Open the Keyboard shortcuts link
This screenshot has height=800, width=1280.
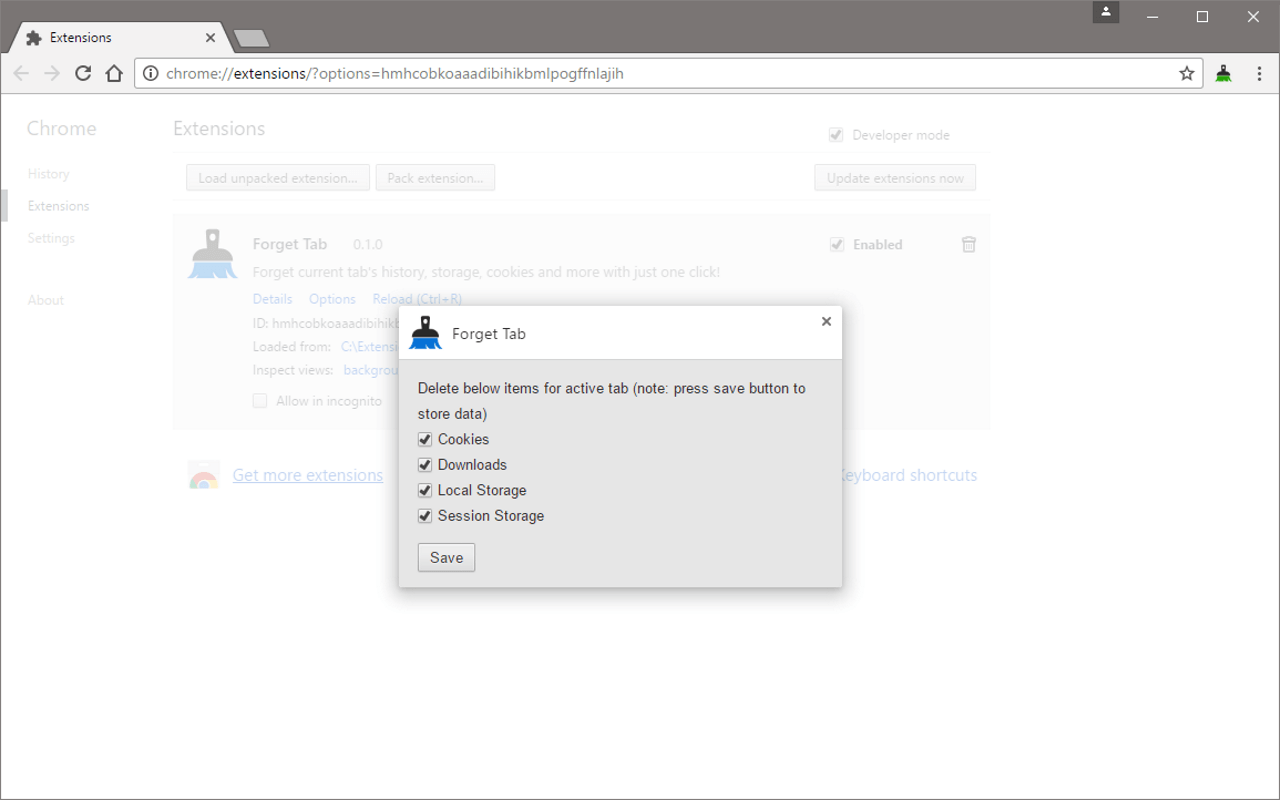(x=908, y=475)
